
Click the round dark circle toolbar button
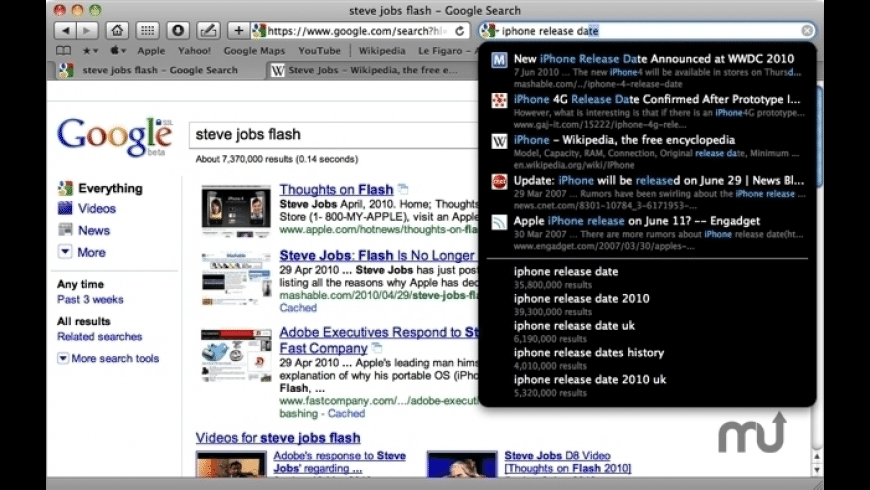pyautogui.click(x=178, y=31)
